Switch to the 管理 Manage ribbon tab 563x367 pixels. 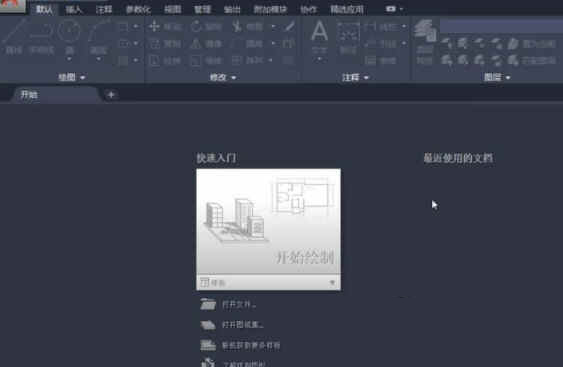pos(203,10)
